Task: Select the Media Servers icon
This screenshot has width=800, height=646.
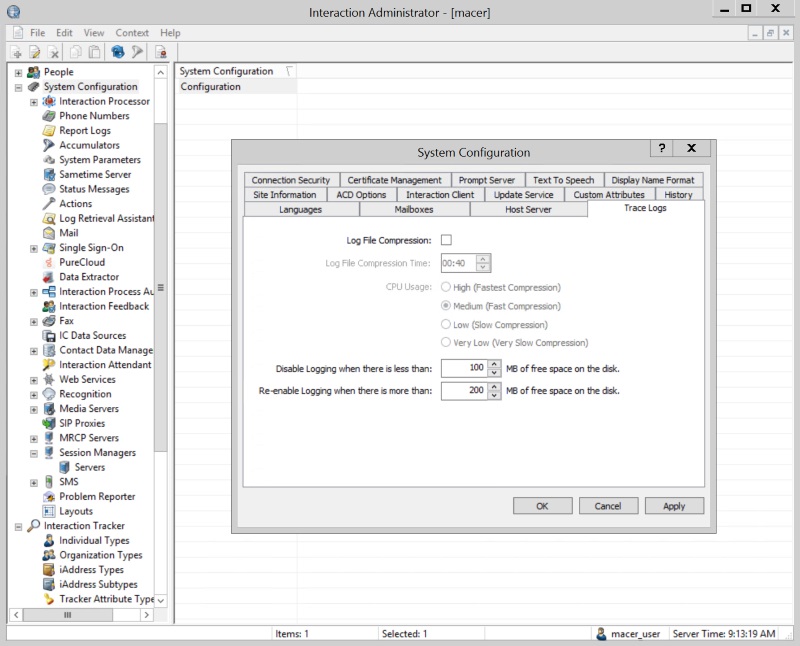Action: (50, 409)
